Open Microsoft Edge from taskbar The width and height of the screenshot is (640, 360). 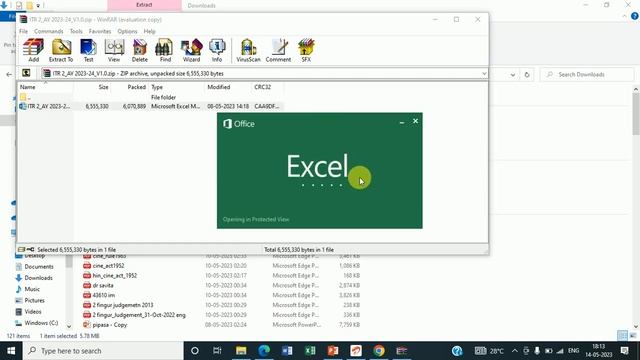pyautogui.click(x=264, y=351)
